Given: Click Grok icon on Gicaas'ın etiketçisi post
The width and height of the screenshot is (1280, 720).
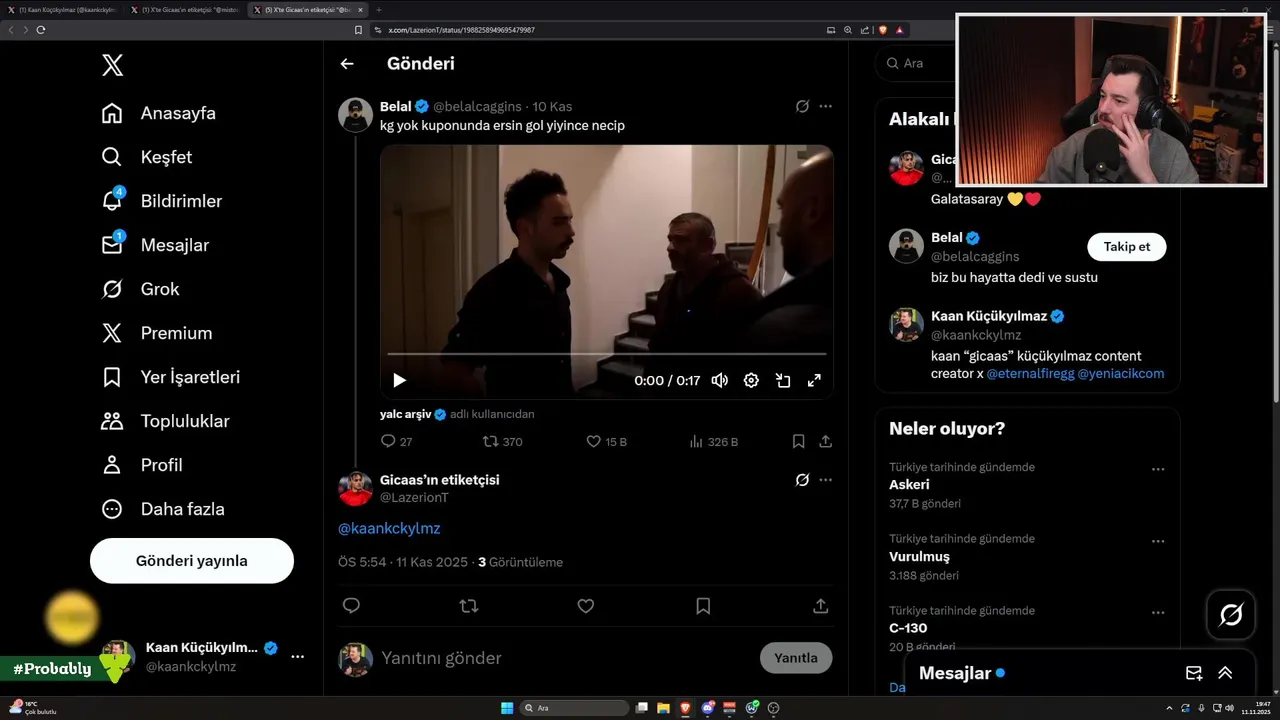Looking at the screenshot, I should tap(802, 480).
